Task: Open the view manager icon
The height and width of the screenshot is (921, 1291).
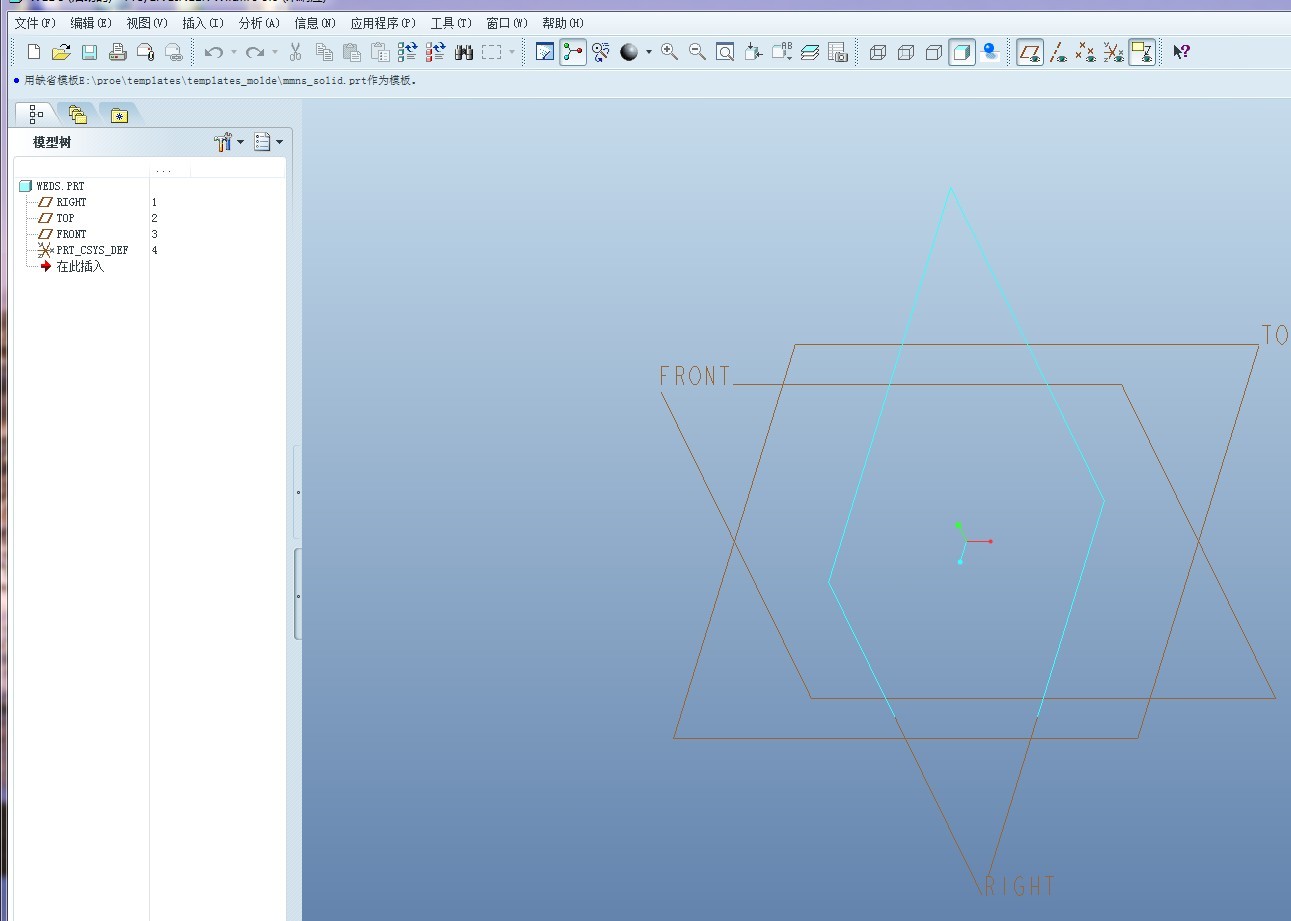Action: pyautogui.click(x=838, y=52)
